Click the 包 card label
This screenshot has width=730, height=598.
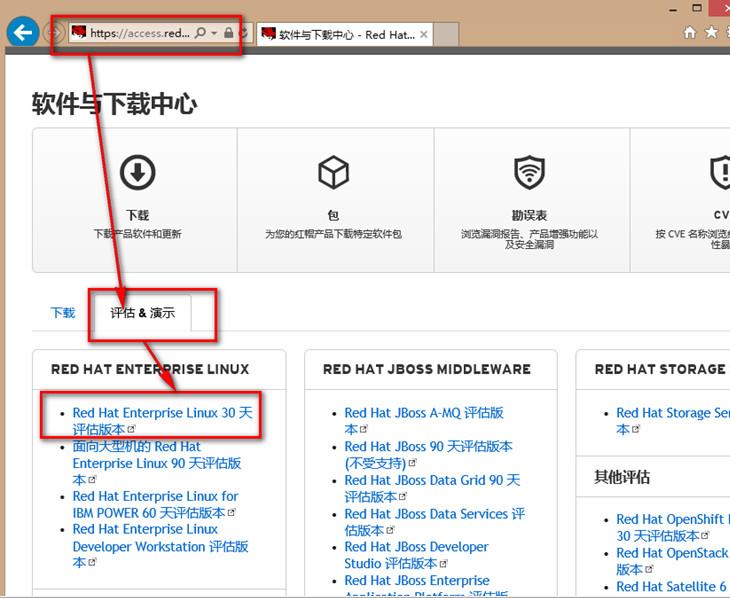333,215
